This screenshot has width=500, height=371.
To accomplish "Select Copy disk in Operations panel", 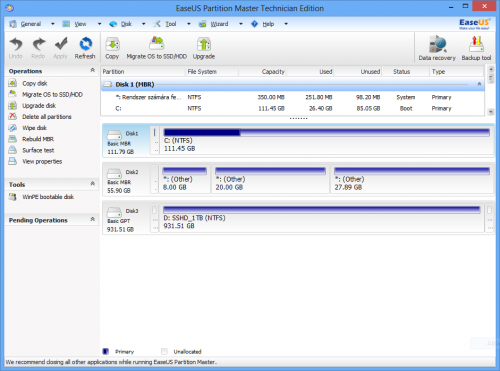I will (35, 83).
